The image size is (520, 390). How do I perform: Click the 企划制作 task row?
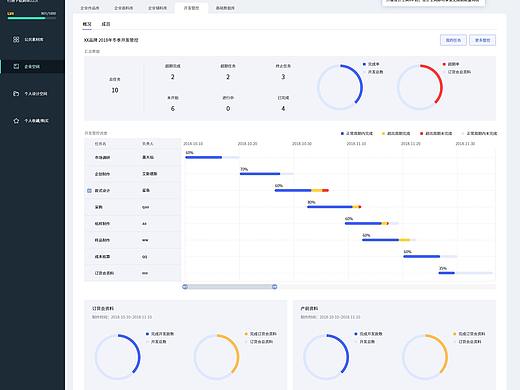[x=133, y=174]
